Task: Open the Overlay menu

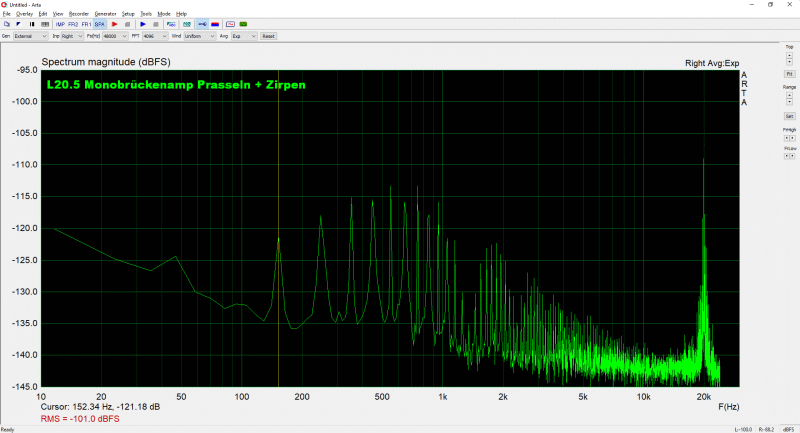Action: coord(22,13)
